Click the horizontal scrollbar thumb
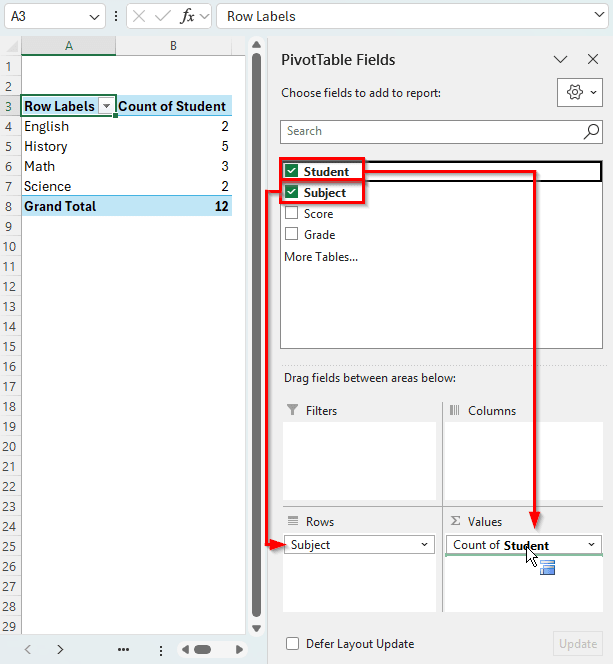 pyautogui.click(x=202, y=649)
